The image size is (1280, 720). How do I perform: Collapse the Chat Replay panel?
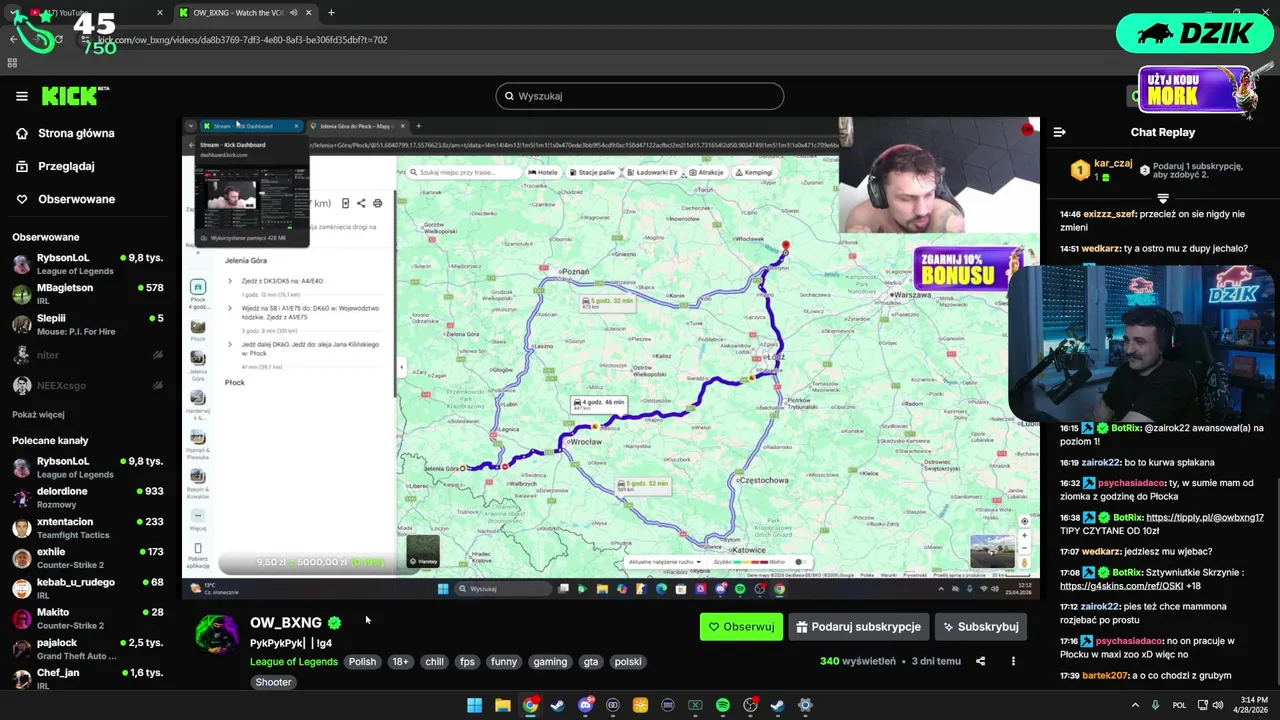[x=1060, y=132]
